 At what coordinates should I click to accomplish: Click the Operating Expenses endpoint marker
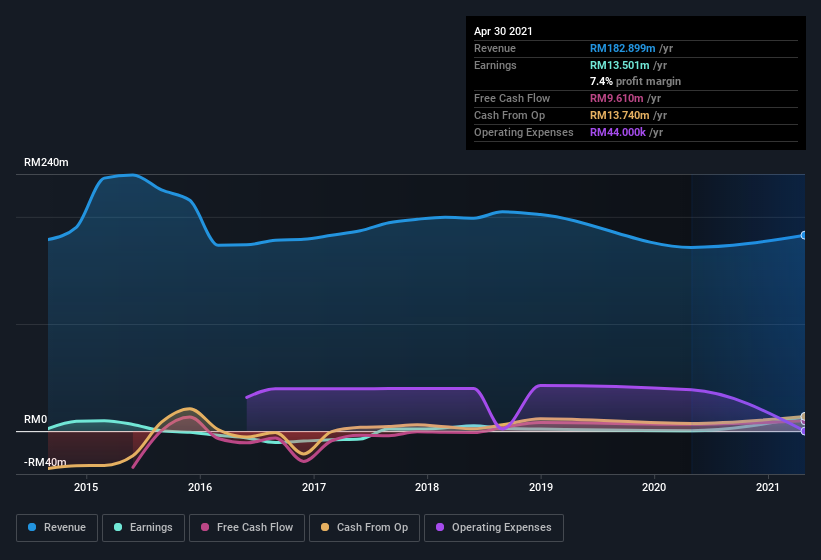(804, 431)
